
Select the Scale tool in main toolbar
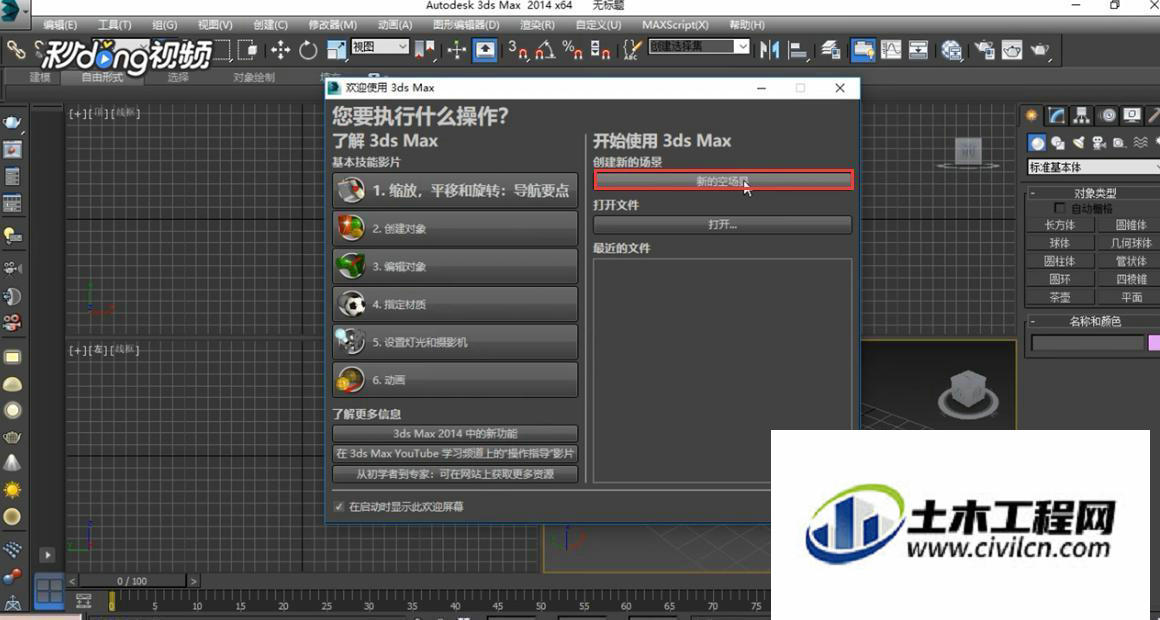(336, 50)
